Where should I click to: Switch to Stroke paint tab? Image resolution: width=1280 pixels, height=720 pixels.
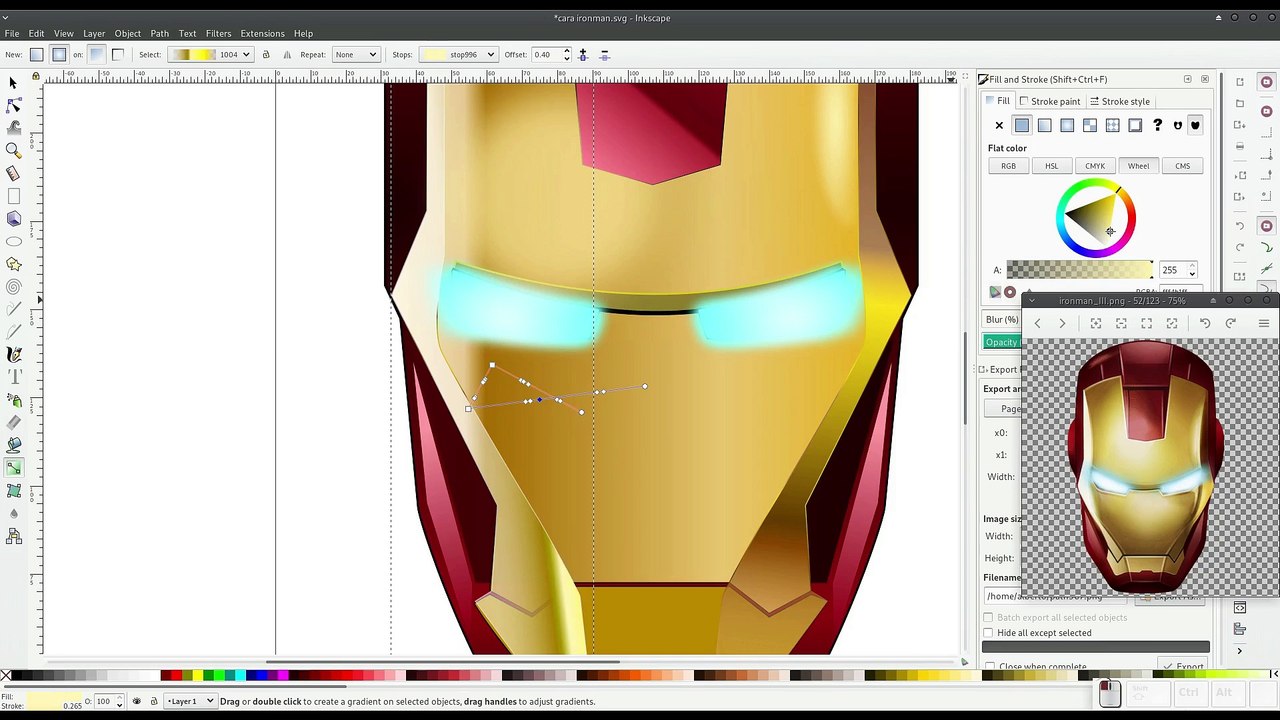(1049, 101)
